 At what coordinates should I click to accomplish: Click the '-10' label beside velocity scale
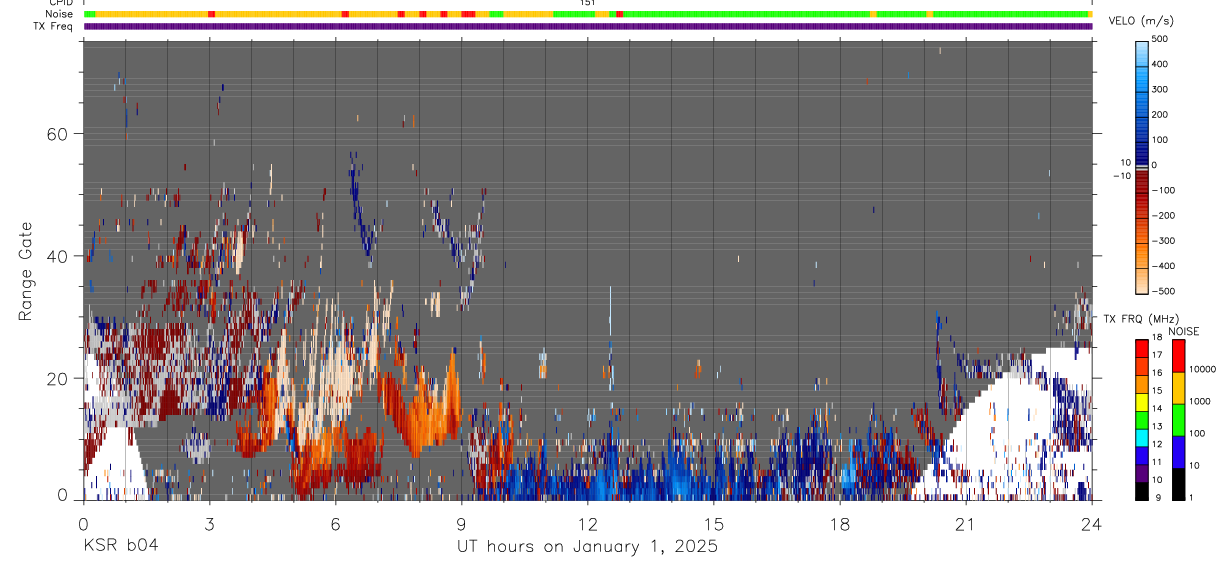click(1123, 176)
